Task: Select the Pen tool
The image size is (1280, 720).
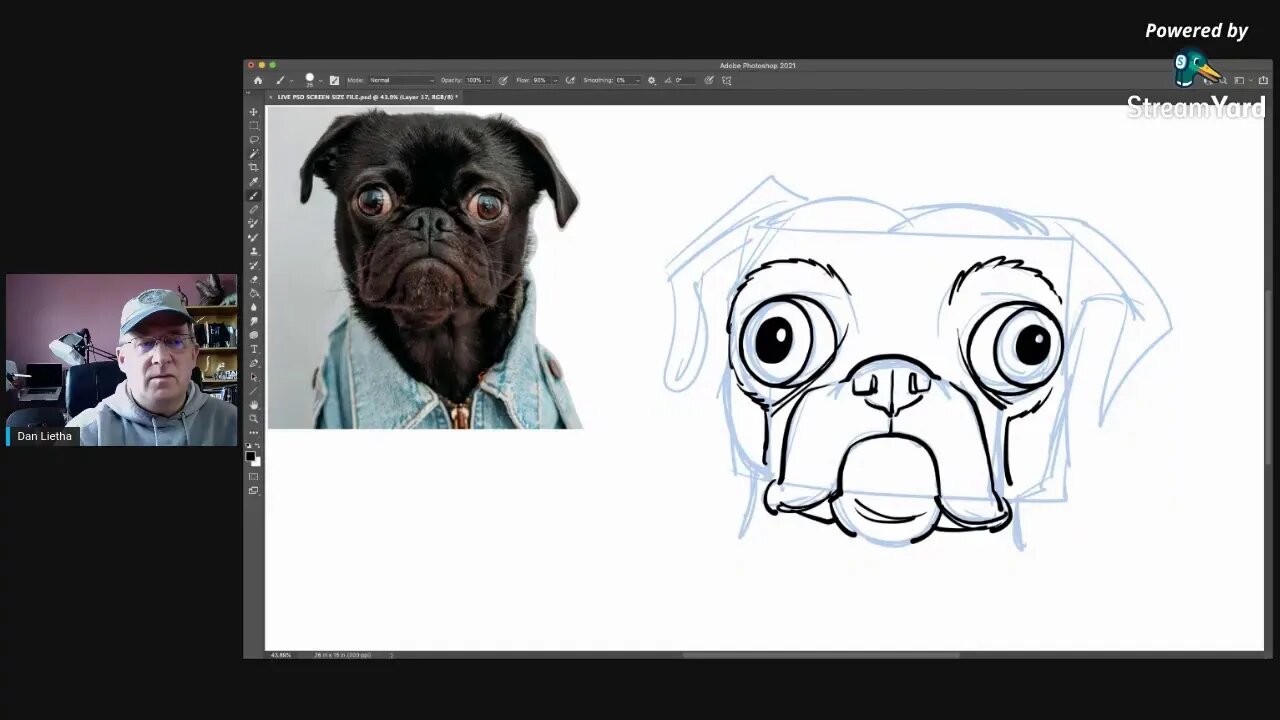Action: point(254,363)
